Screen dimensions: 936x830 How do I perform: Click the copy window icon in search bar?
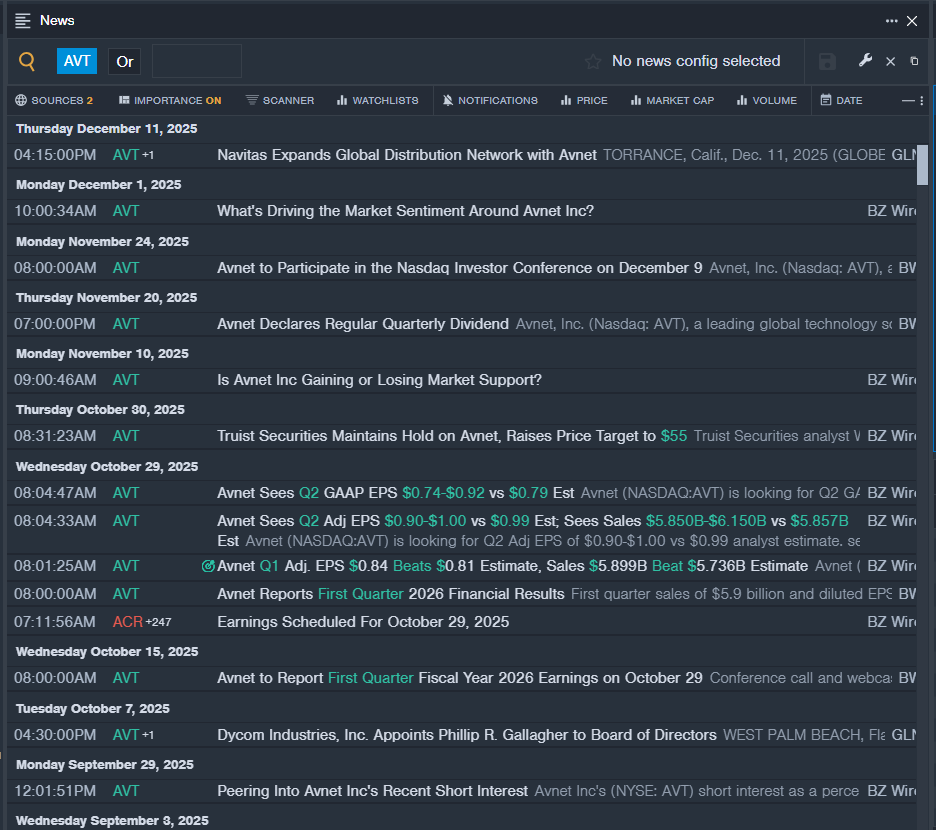click(914, 61)
